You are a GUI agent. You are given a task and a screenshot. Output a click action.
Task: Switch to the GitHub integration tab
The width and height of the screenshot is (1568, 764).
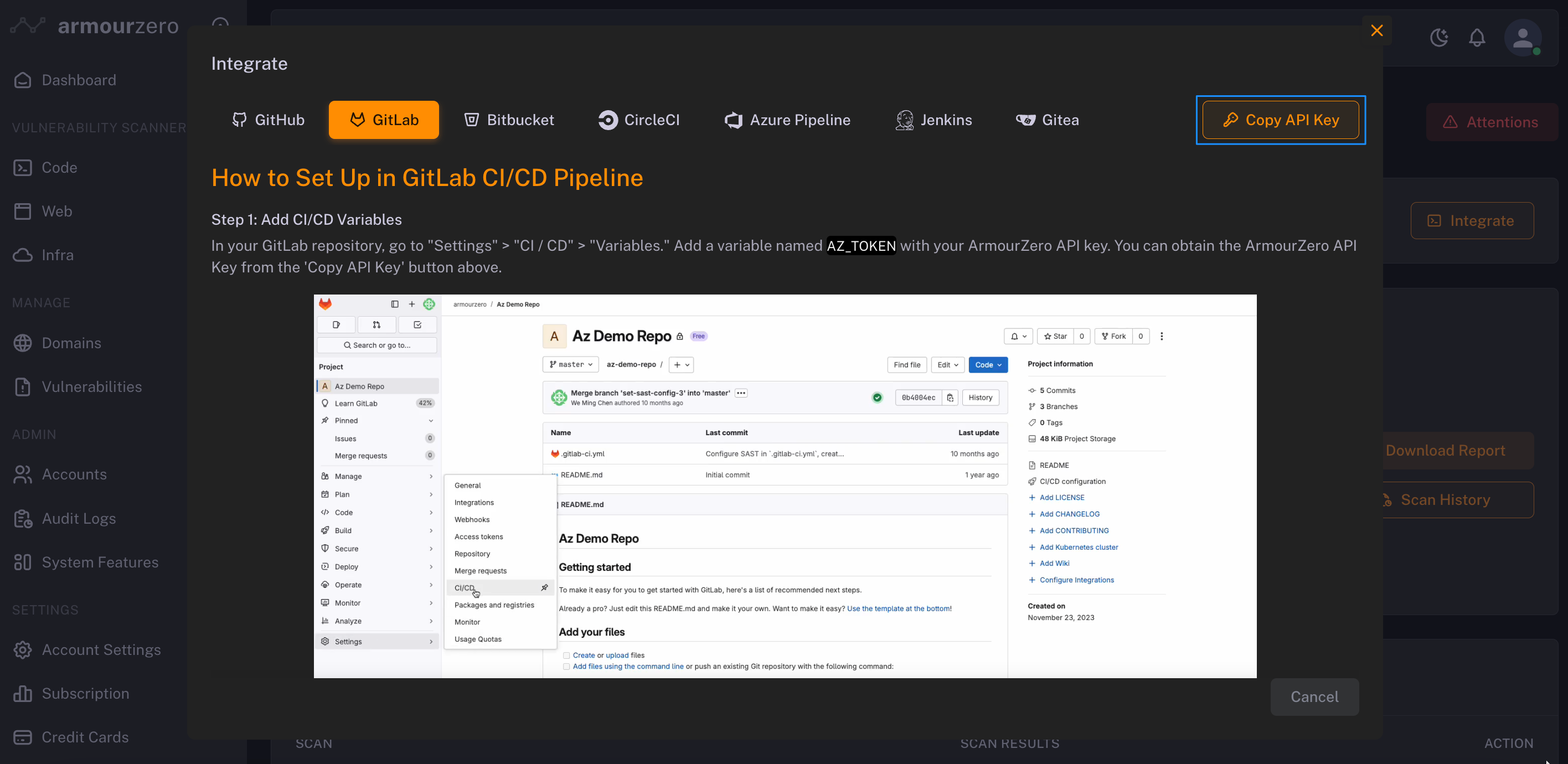click(268, 120)
